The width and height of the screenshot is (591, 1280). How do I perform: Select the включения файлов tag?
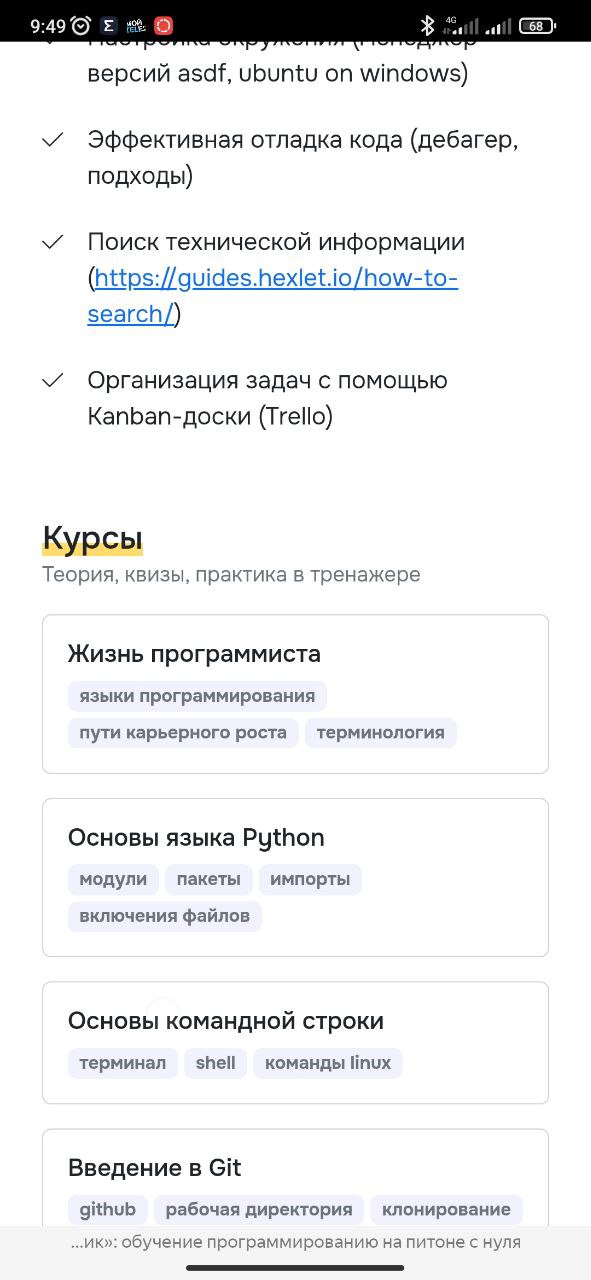click(x=165, y=916)
